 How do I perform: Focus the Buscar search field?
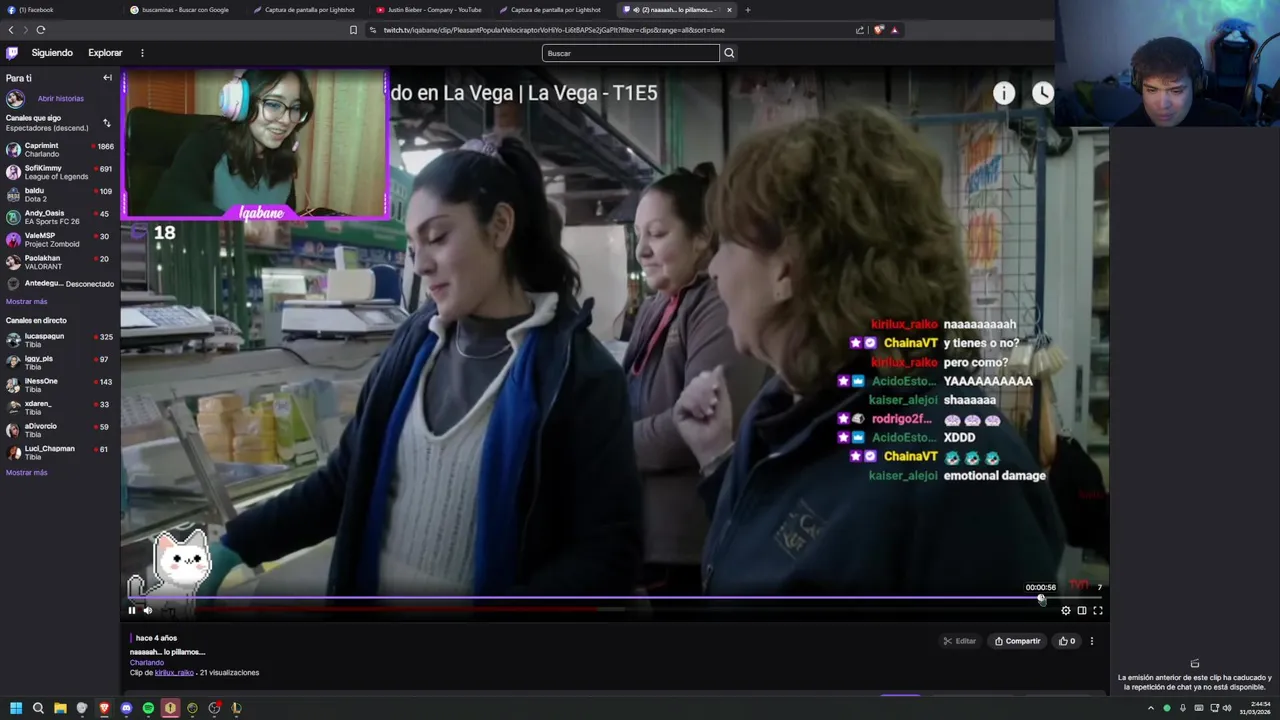630,53
